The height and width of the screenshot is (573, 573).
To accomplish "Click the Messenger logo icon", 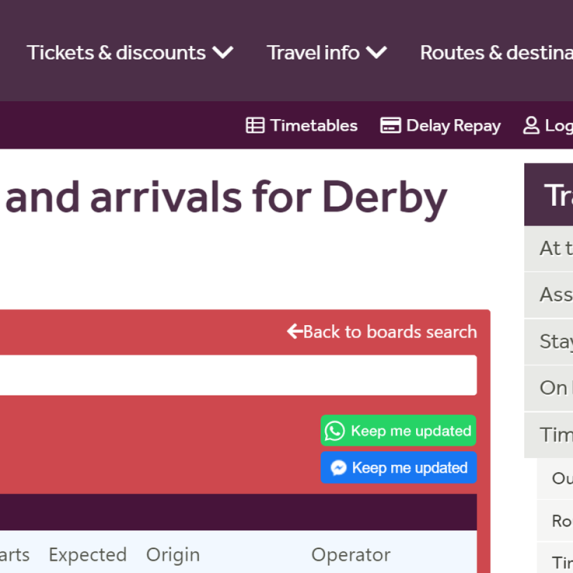I will [x=338, y=468].
